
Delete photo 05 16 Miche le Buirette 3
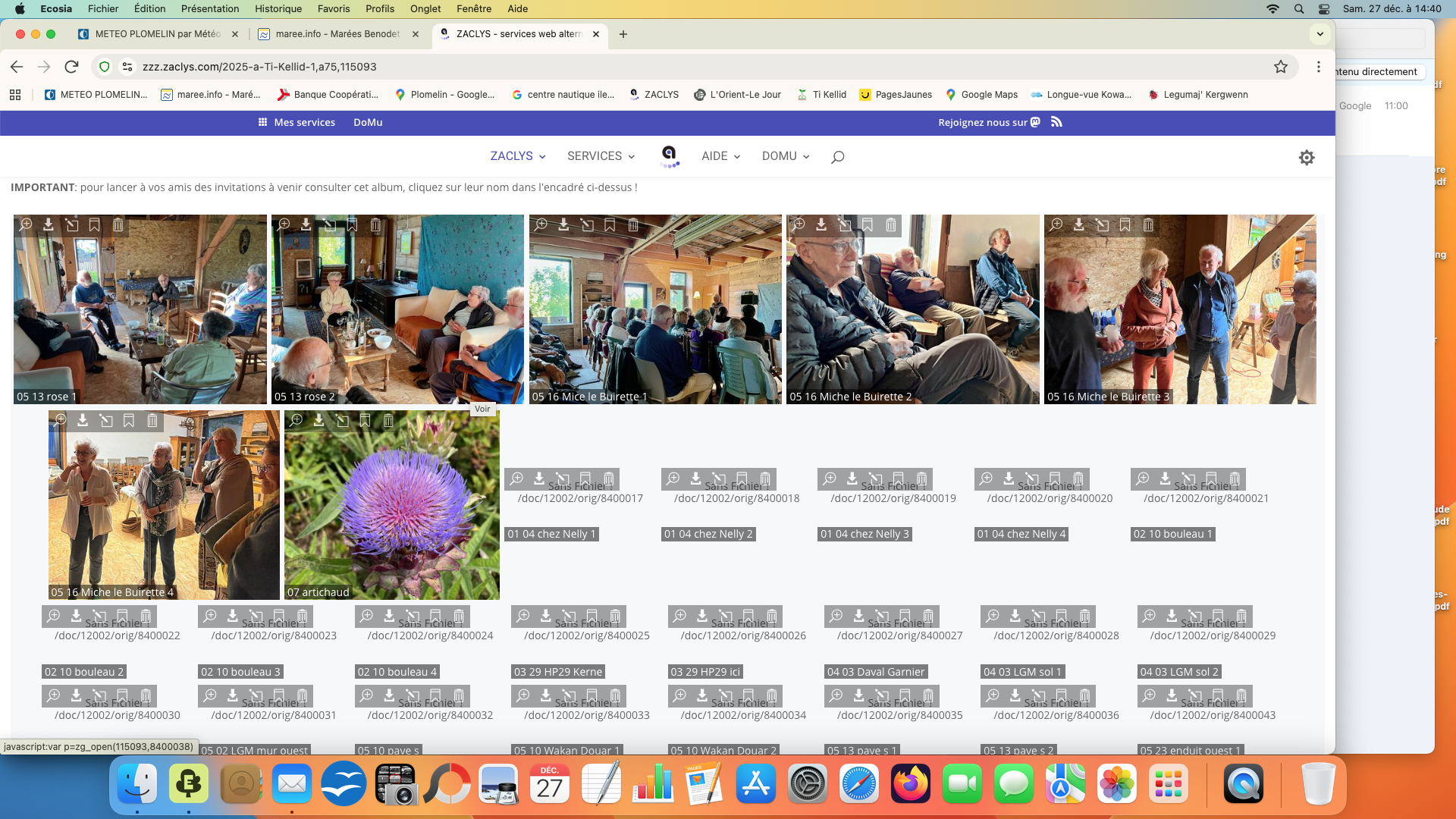(1148, 224)
